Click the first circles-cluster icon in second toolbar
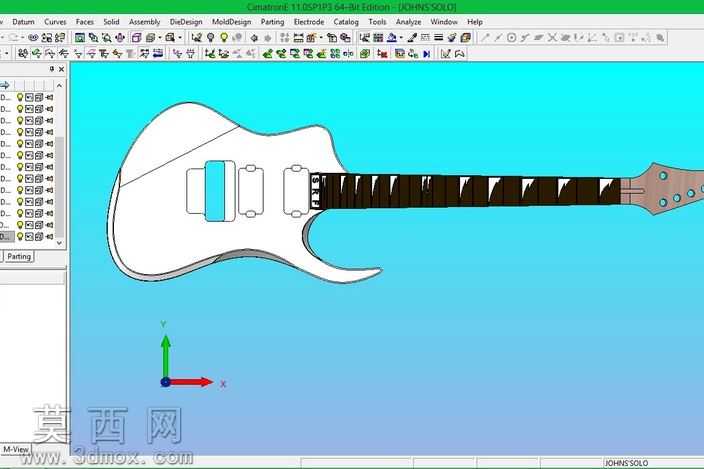This screenshot has width=704, height=469. coord(22,54)
